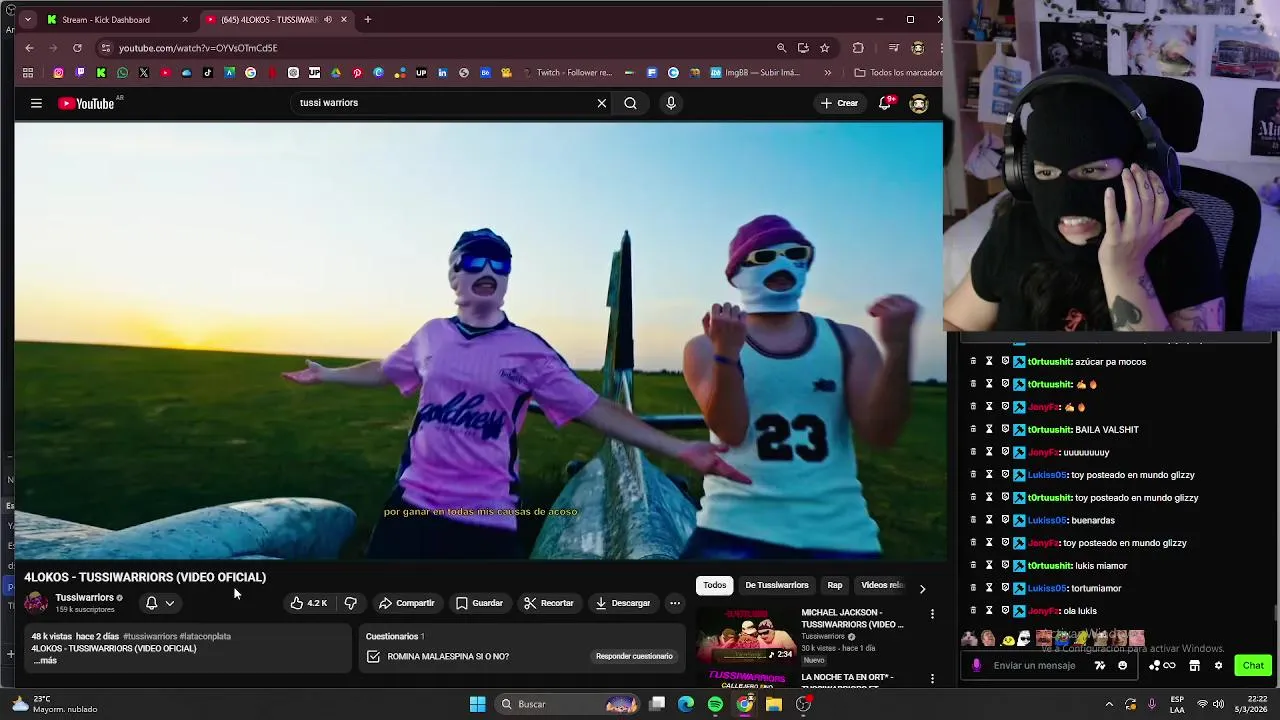Open a new browser tab
This screenshot has height=720, width=1280.
(367, 19)
